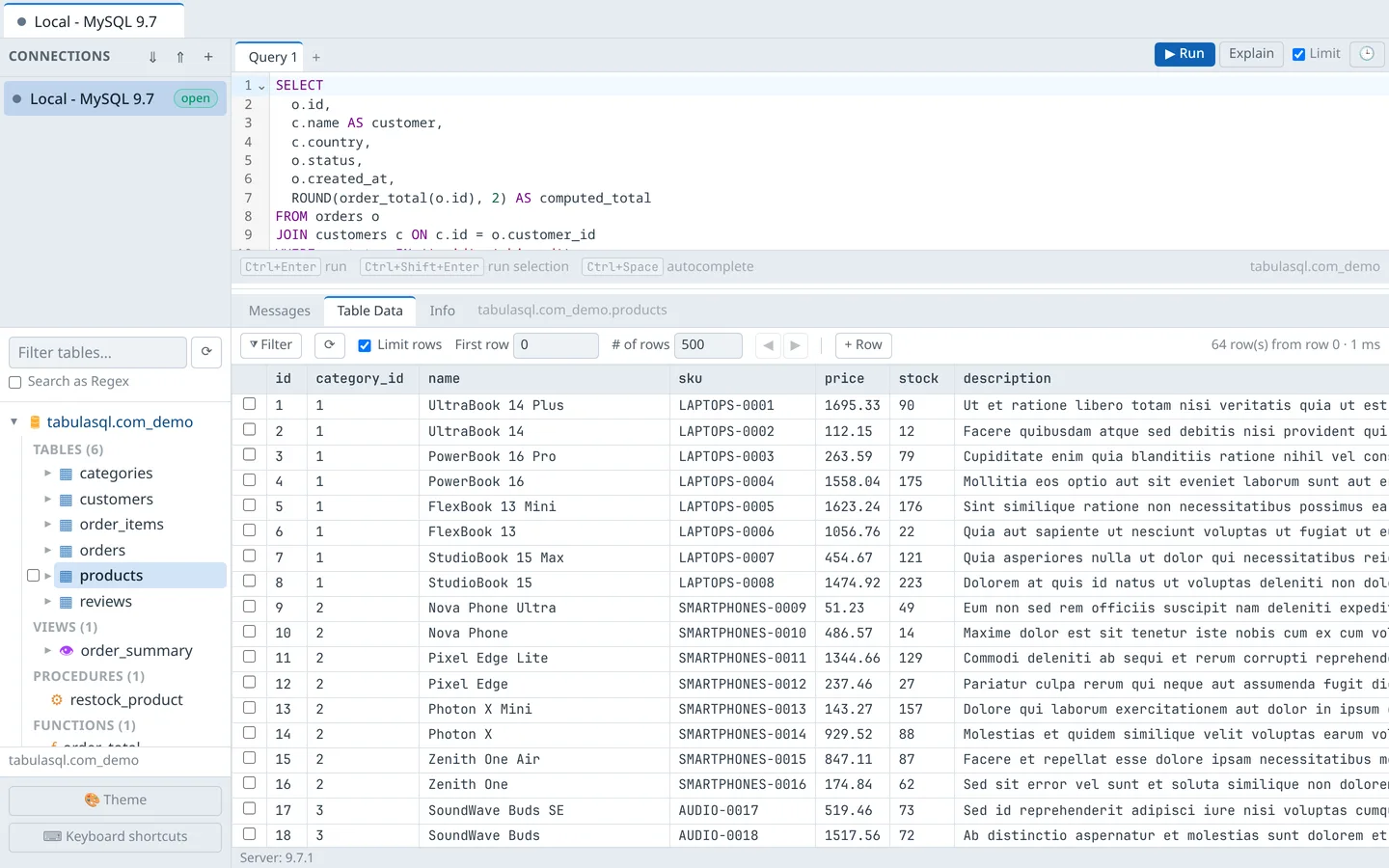The image size is (1389, 868).
Task: Refresh the tables list in the sidebar
Action: tap(206, 352)
